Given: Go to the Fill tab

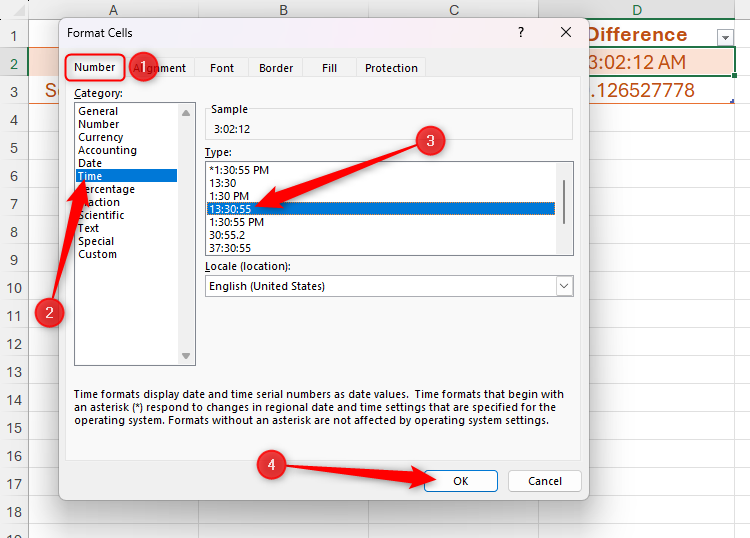Looking at the screenshot, I should click(329, 68).
